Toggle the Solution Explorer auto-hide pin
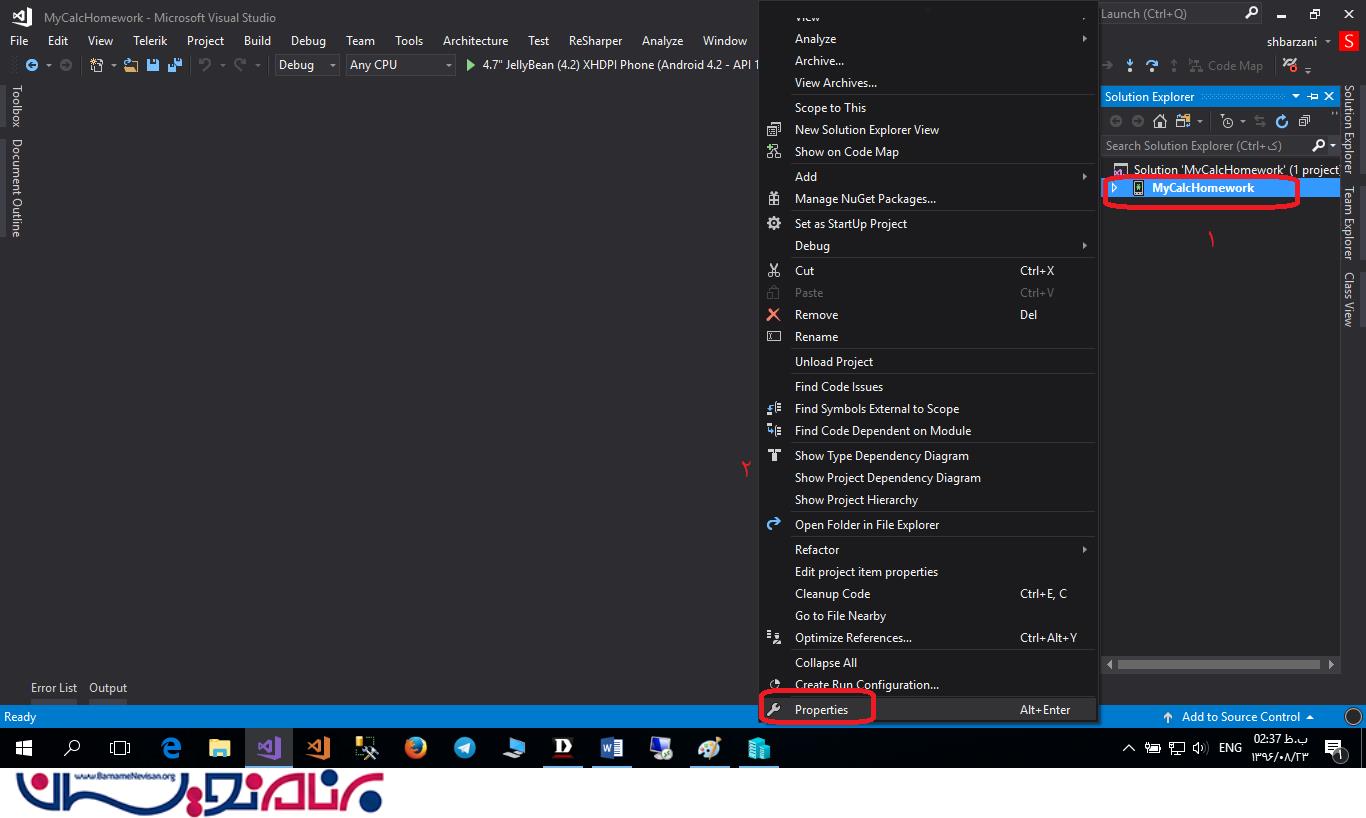Screen dimensions: 1366x818 pos(1313,97)
